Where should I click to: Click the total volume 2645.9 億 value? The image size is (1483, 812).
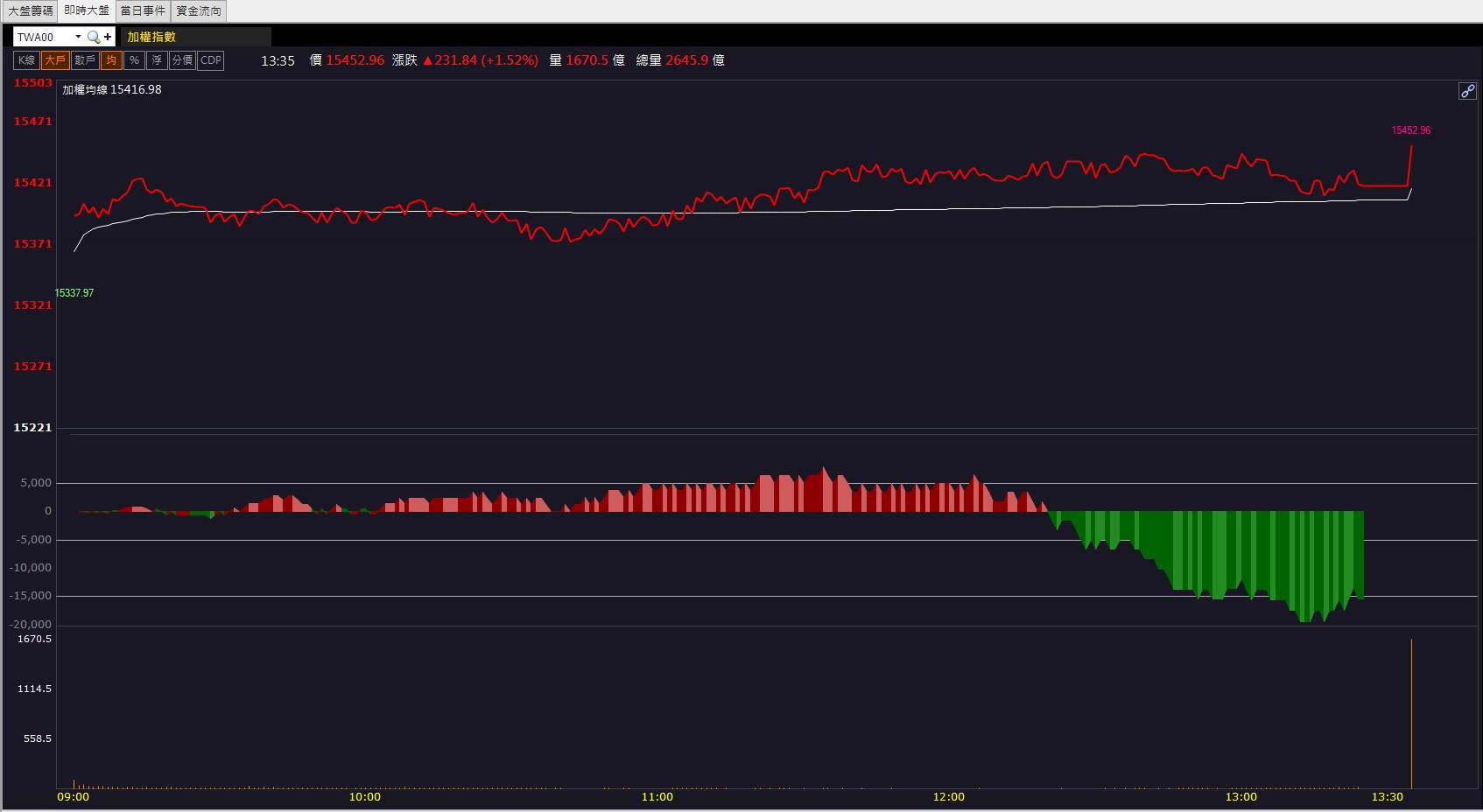pos(695,60)
